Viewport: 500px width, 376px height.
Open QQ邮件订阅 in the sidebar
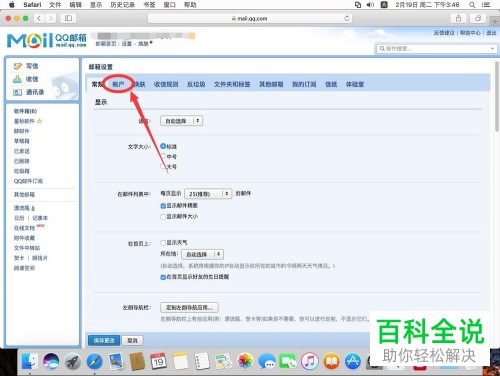tap(28, 181)
